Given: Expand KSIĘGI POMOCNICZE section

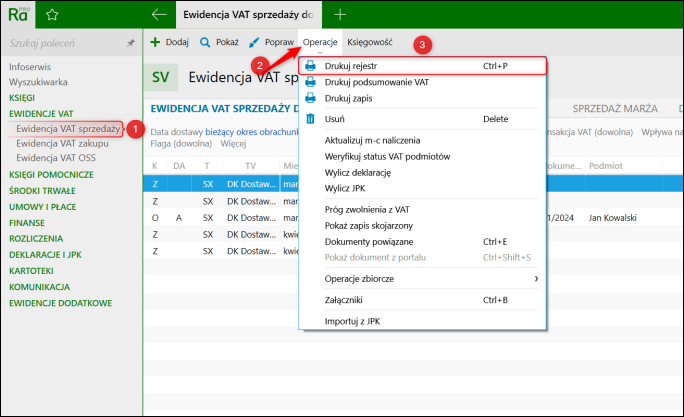Looking at the screenshot, I should pyautogui.click(x=51, y=174).
